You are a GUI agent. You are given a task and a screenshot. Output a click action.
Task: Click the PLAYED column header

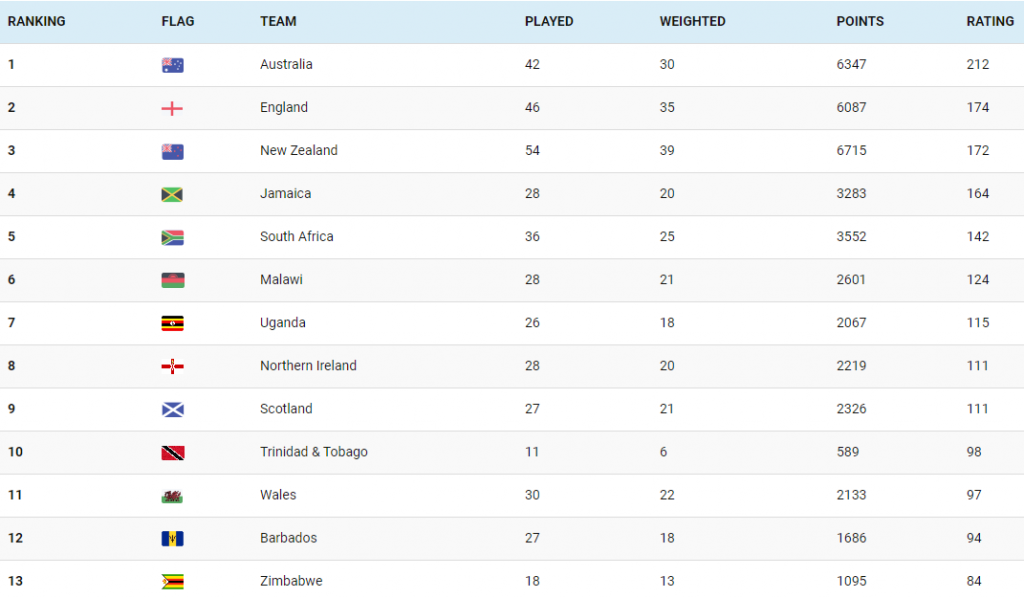point(549,21)
